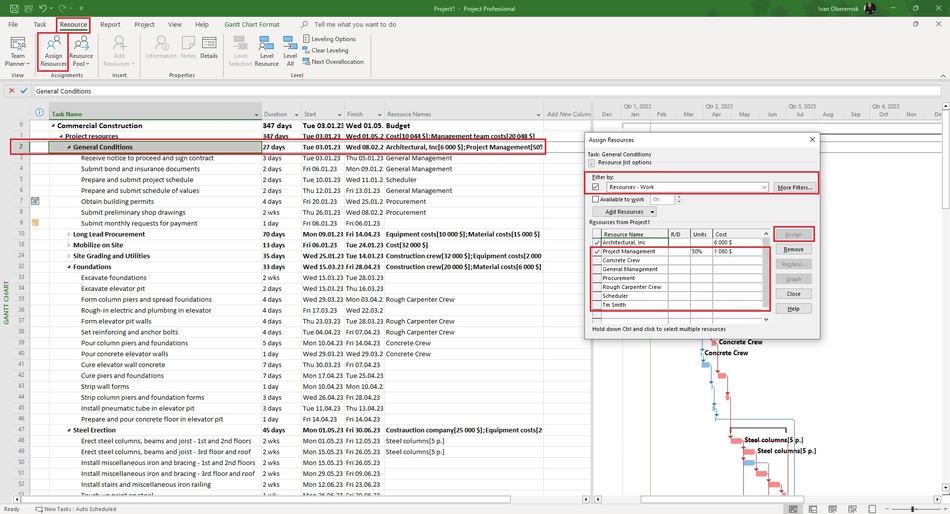This screenshot has height=514, width=950.
Task: Switch to Report view in status bar
Action: pos(872,509)
